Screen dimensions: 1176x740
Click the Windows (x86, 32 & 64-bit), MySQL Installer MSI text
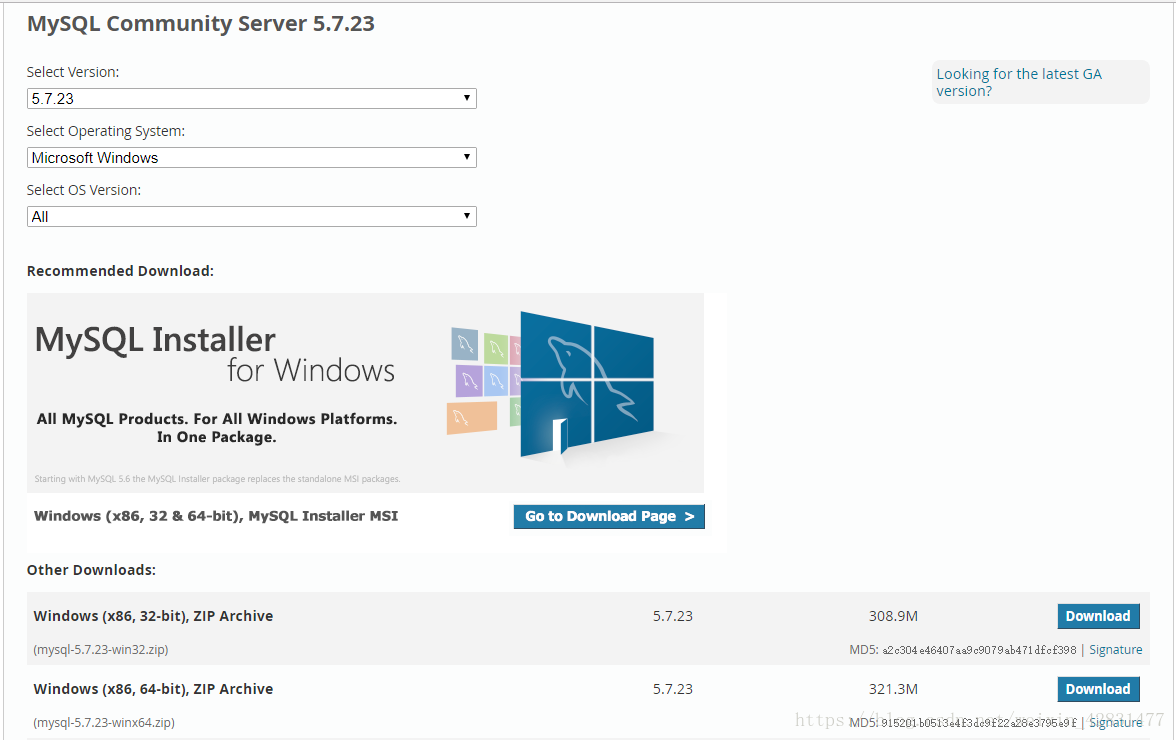216,516
